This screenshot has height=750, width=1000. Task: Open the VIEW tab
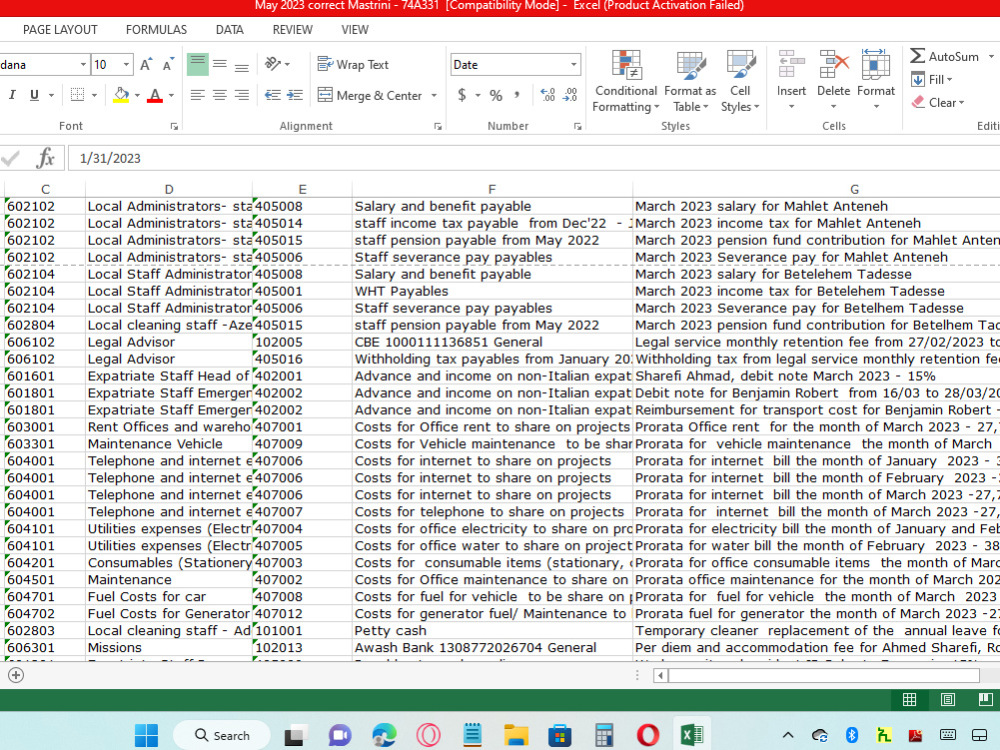[x=355, y=29]
